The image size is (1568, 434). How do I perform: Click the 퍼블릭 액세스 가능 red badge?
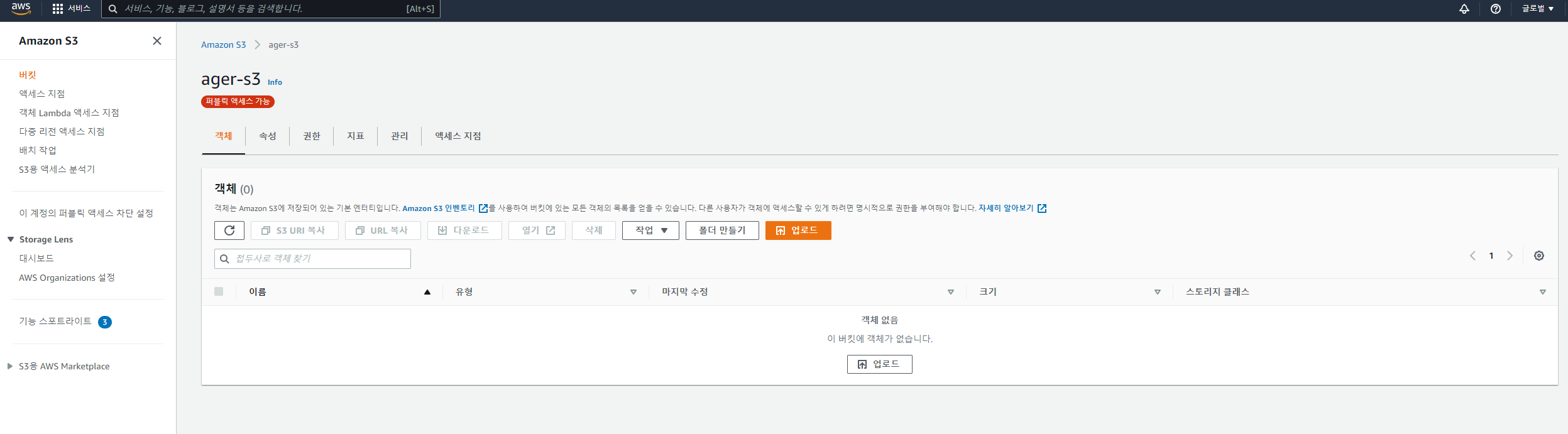(x=238, y=102)
